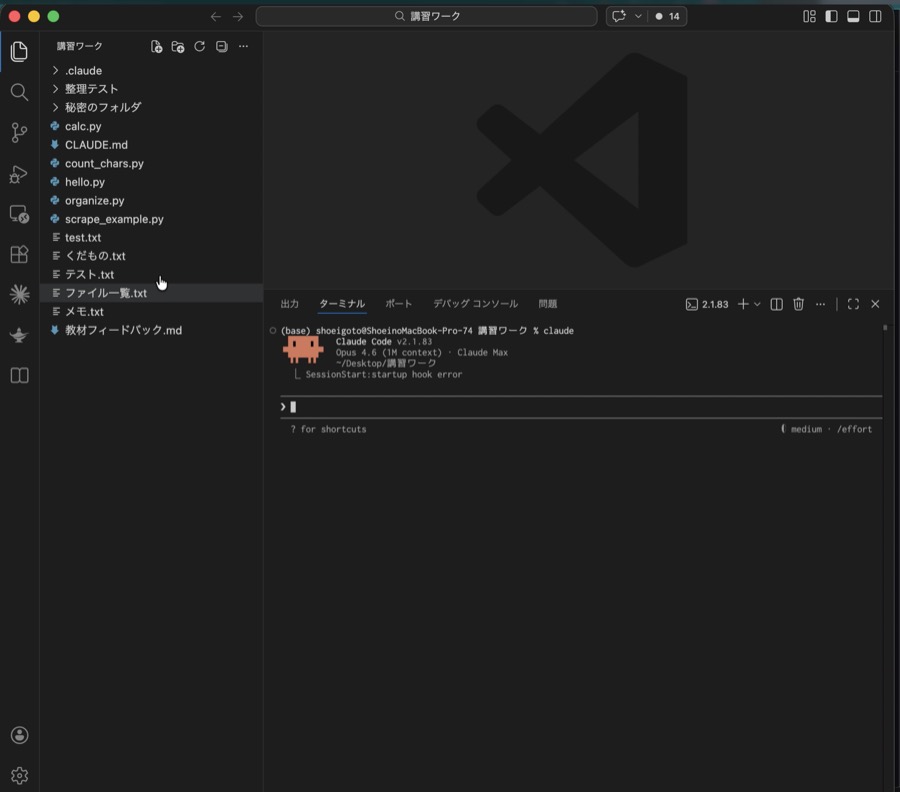Open the status indicator showing 14
900x792 pixels.
(x=668, y=16)
